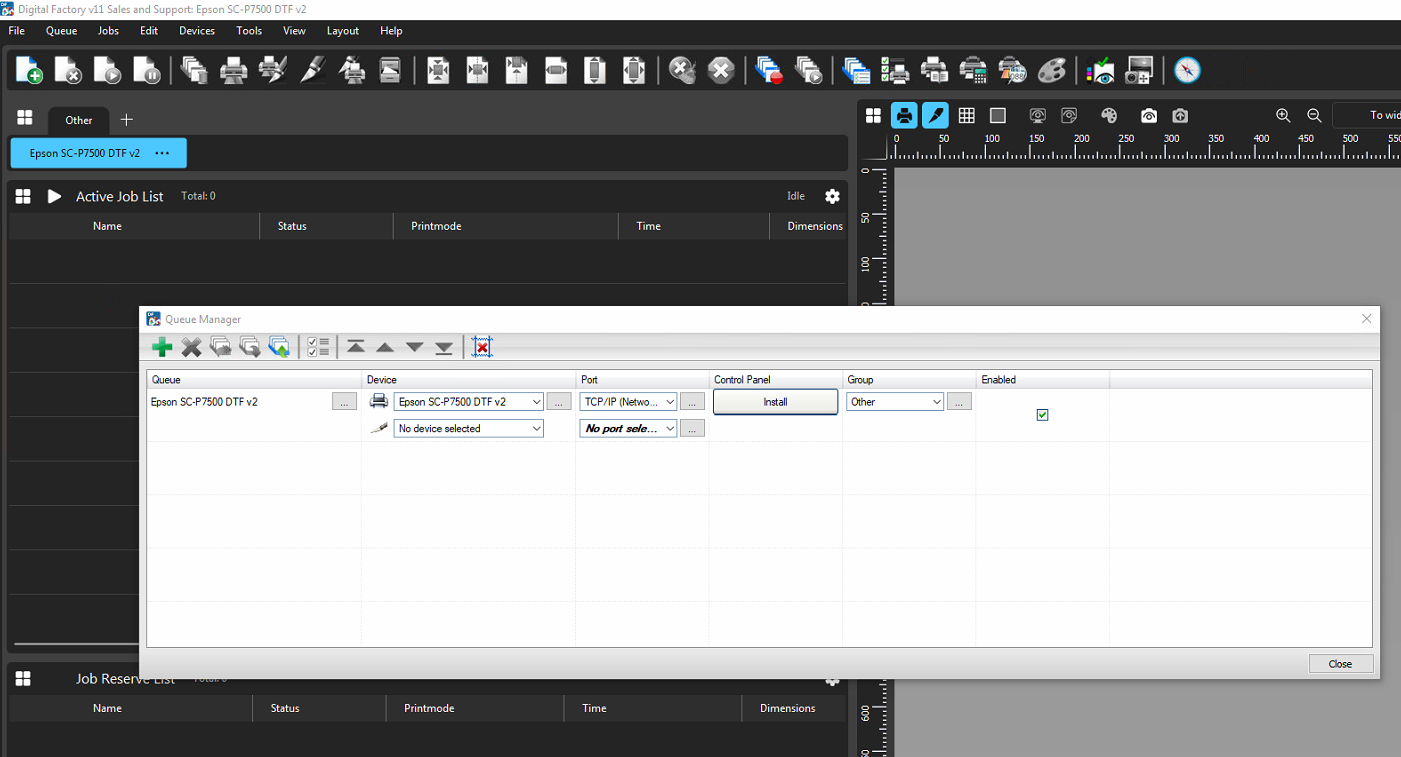Toggle the printer view button in preview toolbar

point(904,116)
